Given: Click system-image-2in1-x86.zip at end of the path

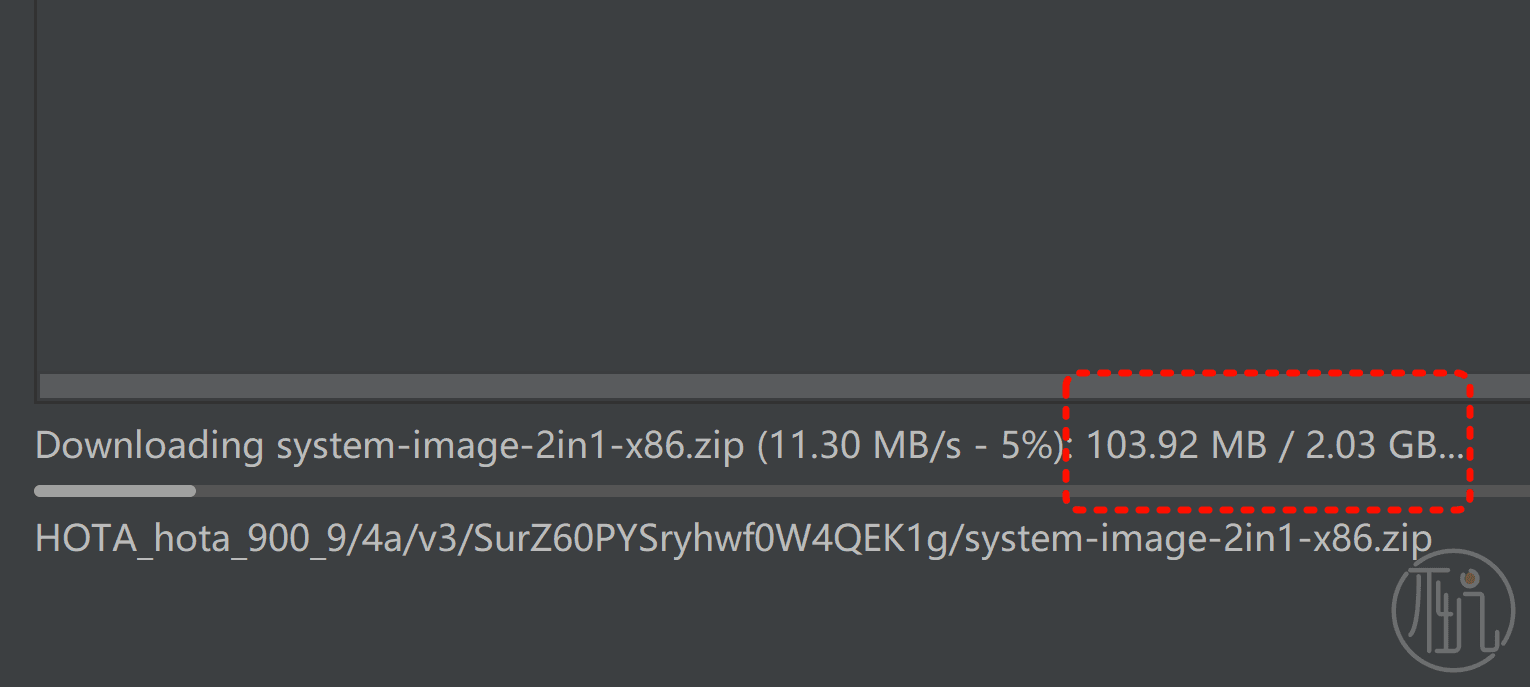Looking at the screenshot, I should pos(1199,539).
